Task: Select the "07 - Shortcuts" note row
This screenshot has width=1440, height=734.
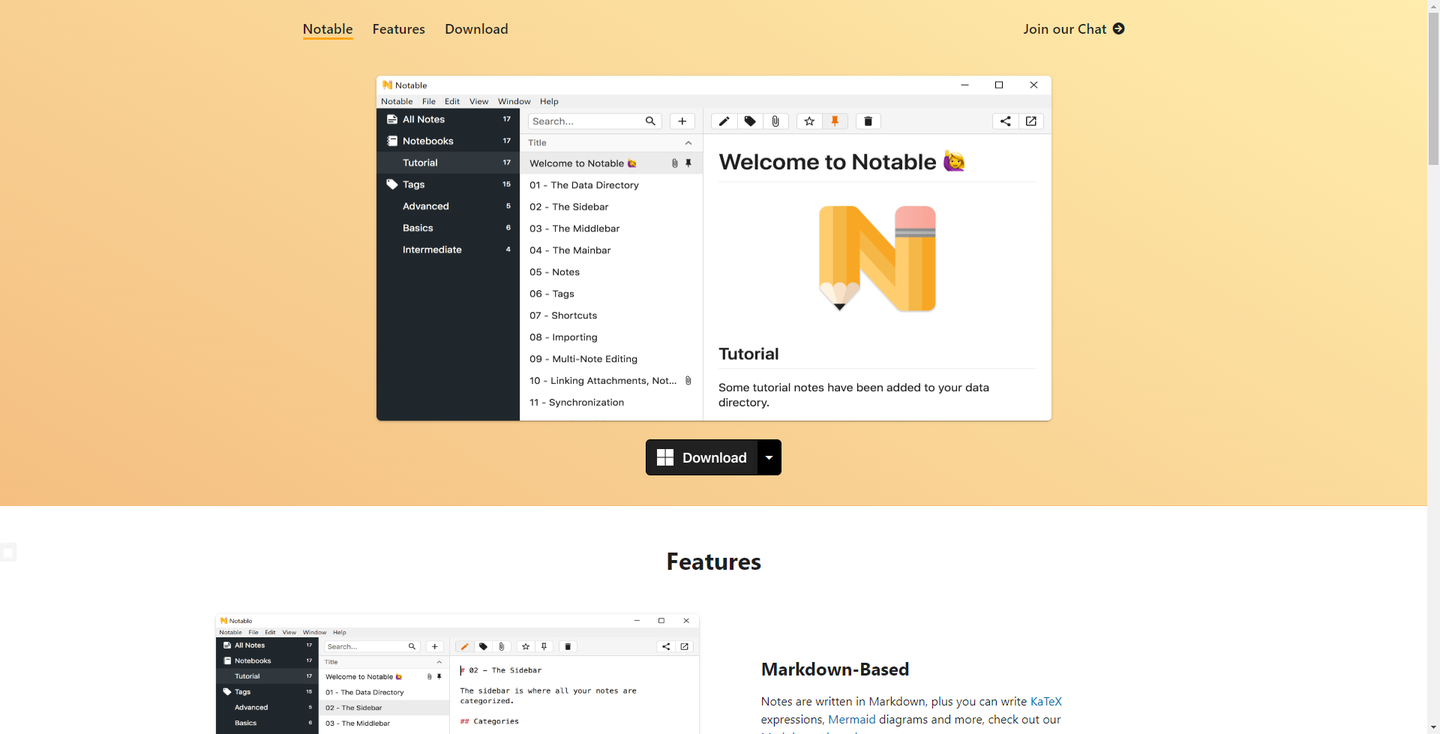Action: point(611,315)
